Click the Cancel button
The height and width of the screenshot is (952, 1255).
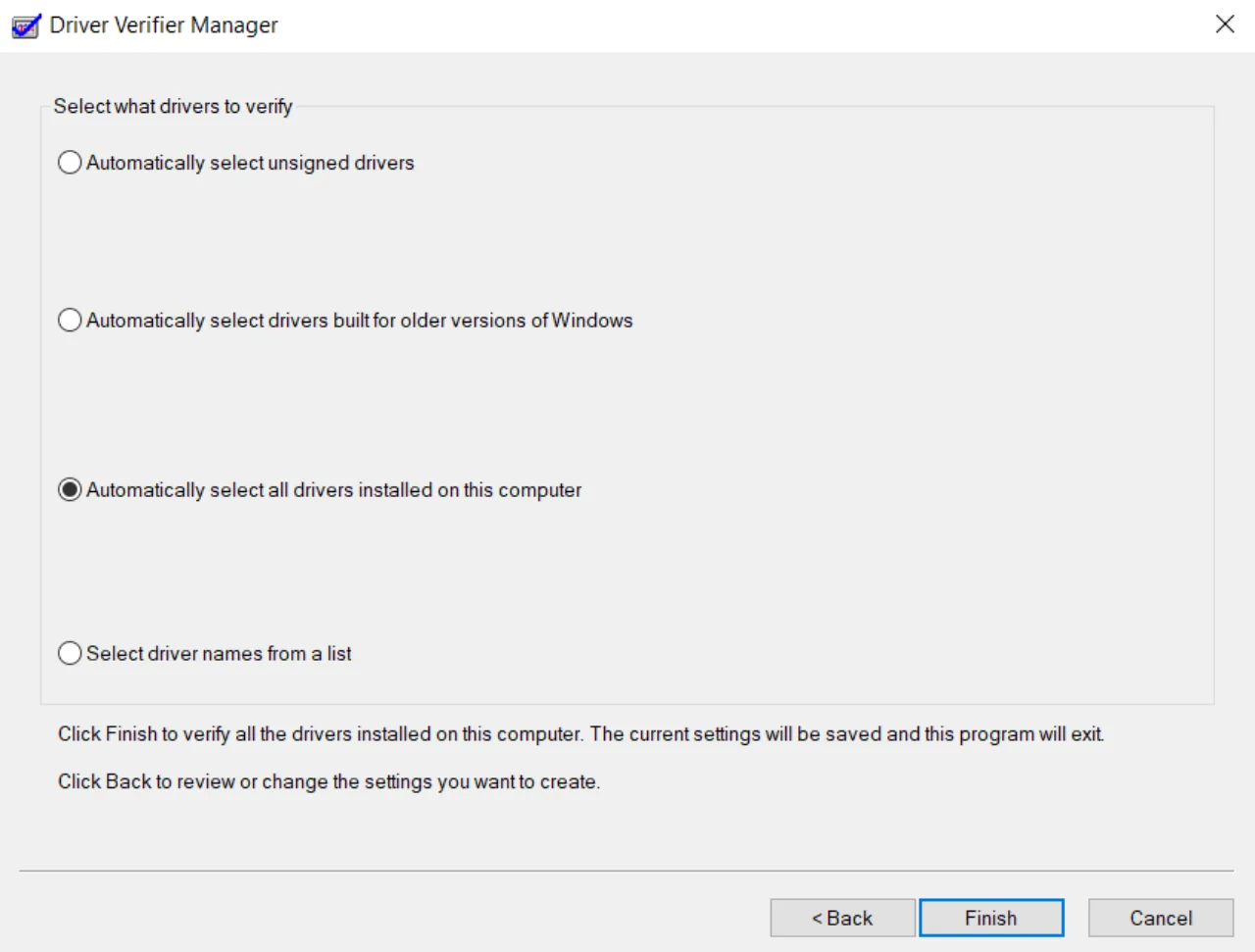[1160, 918]
